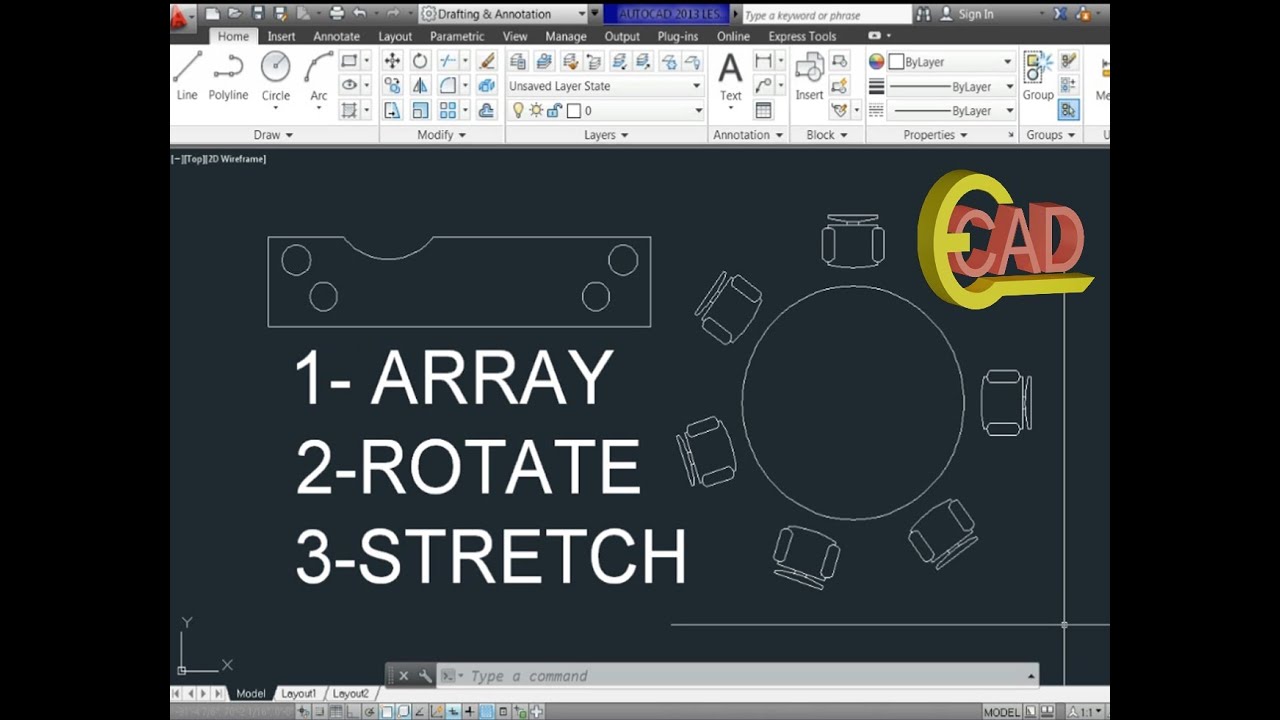The height and width of the screenshot is (720, 1280).
Task: Click the Array tool icon
Action: click(448, 111)
